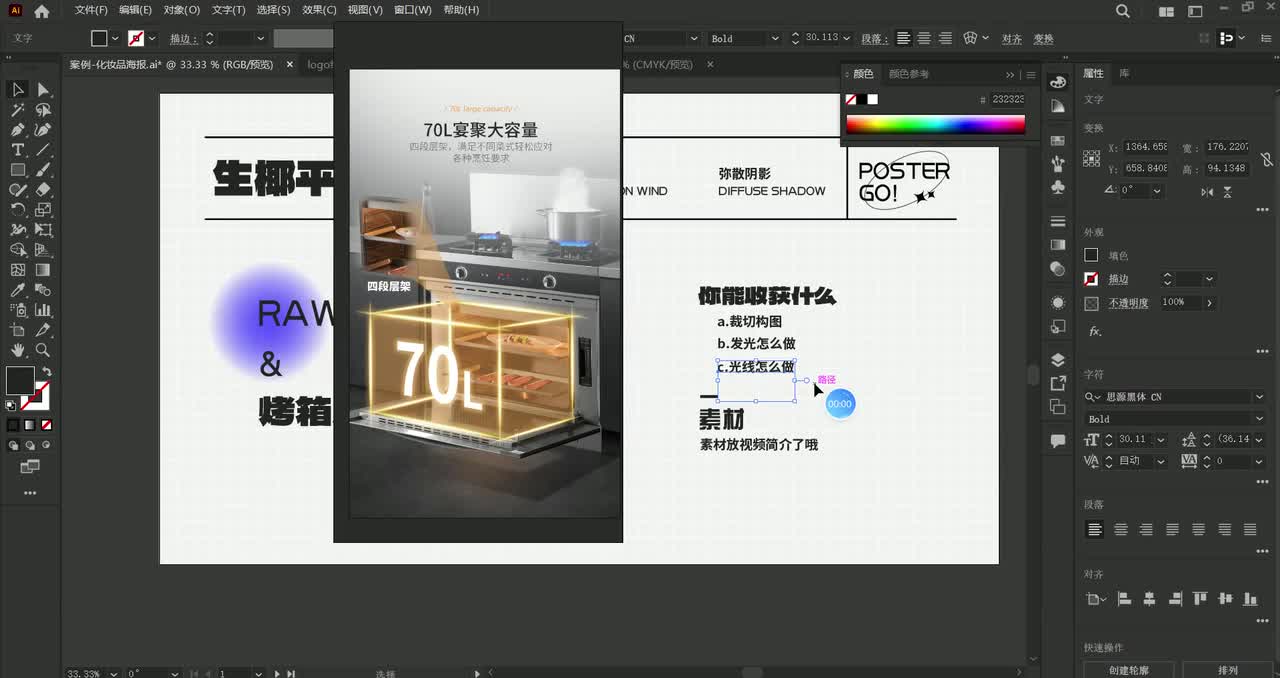Toggle constrain width and height proportions
The height and width of the screenshot is (678, 1280).
coord(1266,158)
